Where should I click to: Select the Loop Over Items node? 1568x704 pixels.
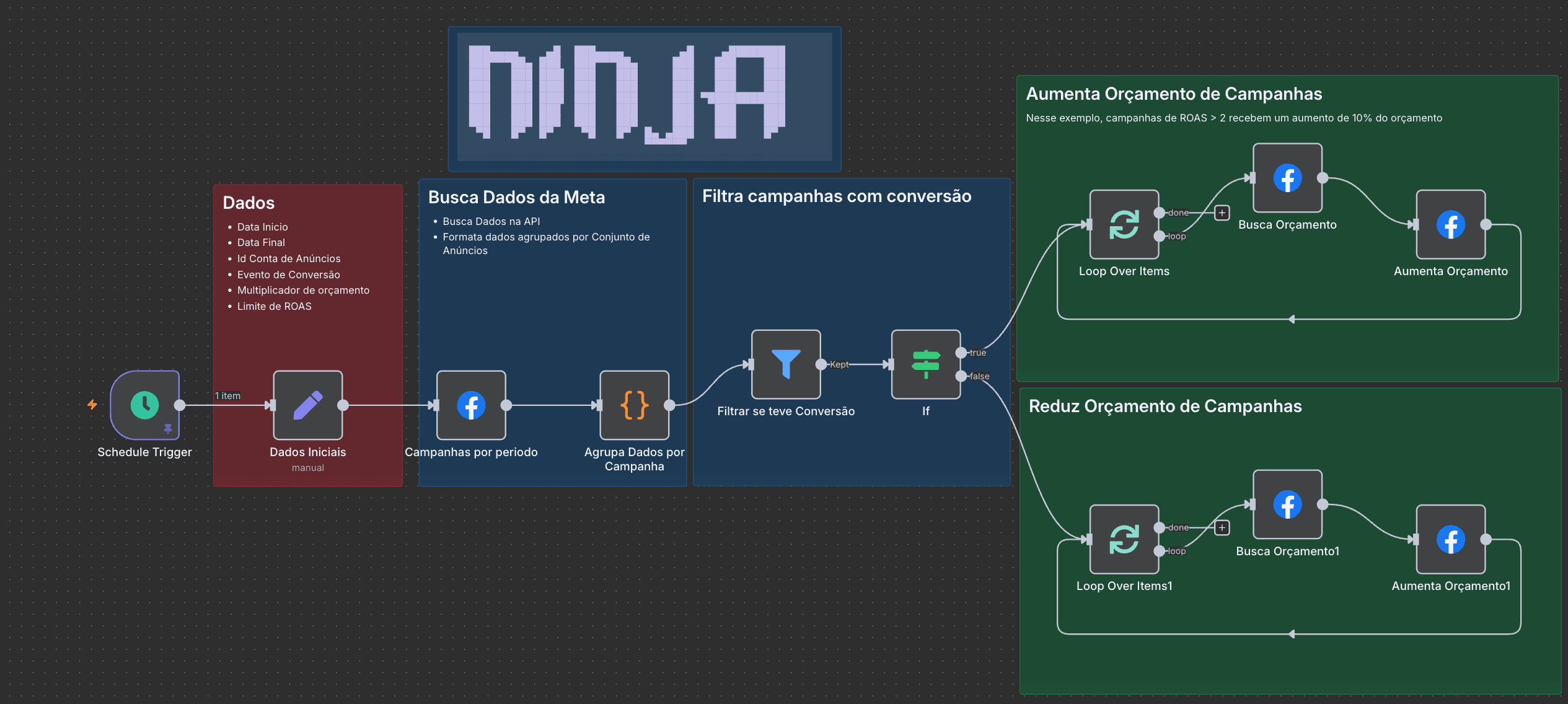point(1124,224)
